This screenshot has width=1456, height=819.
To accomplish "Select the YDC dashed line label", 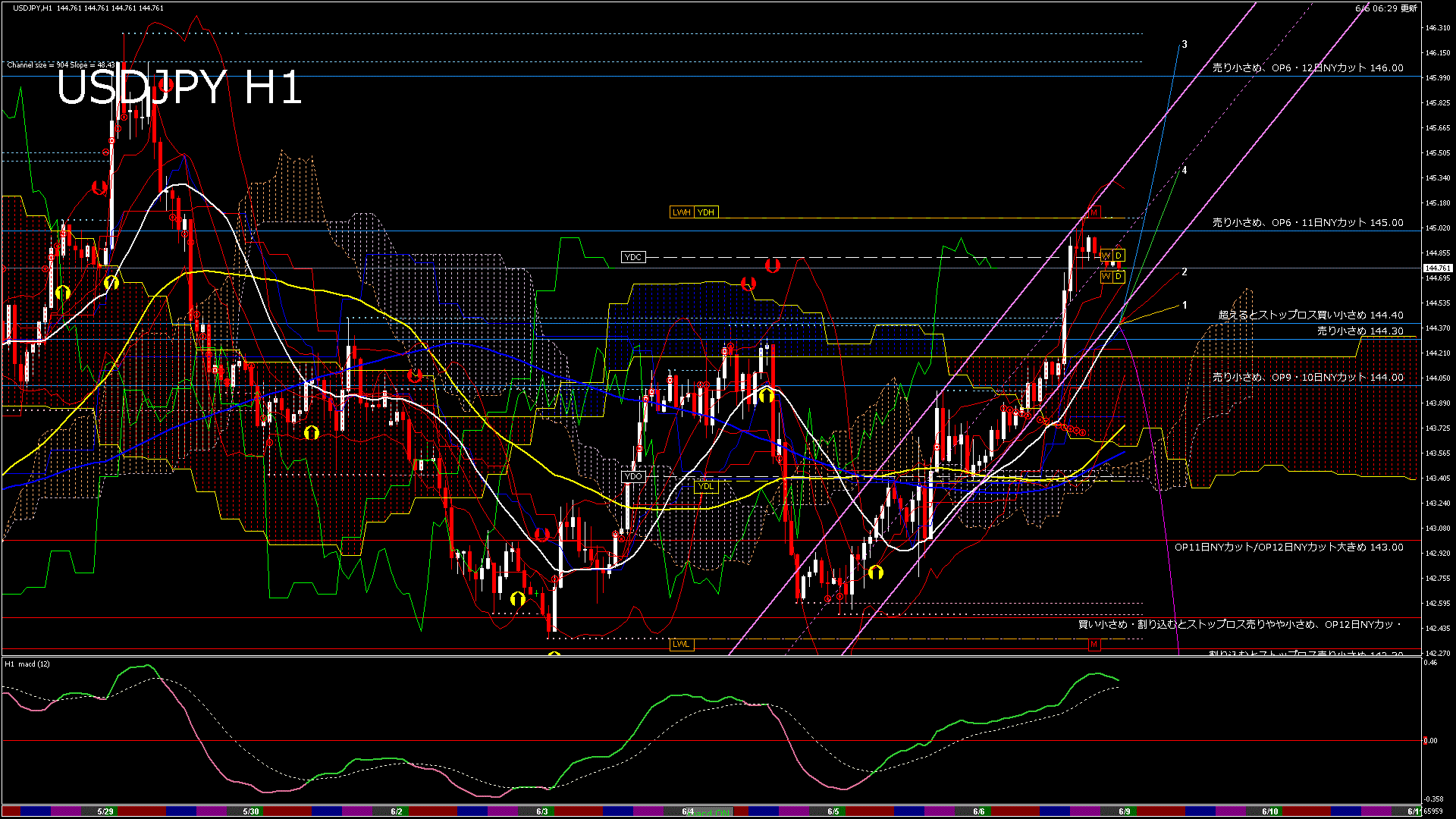I will (x=632, y=257).
